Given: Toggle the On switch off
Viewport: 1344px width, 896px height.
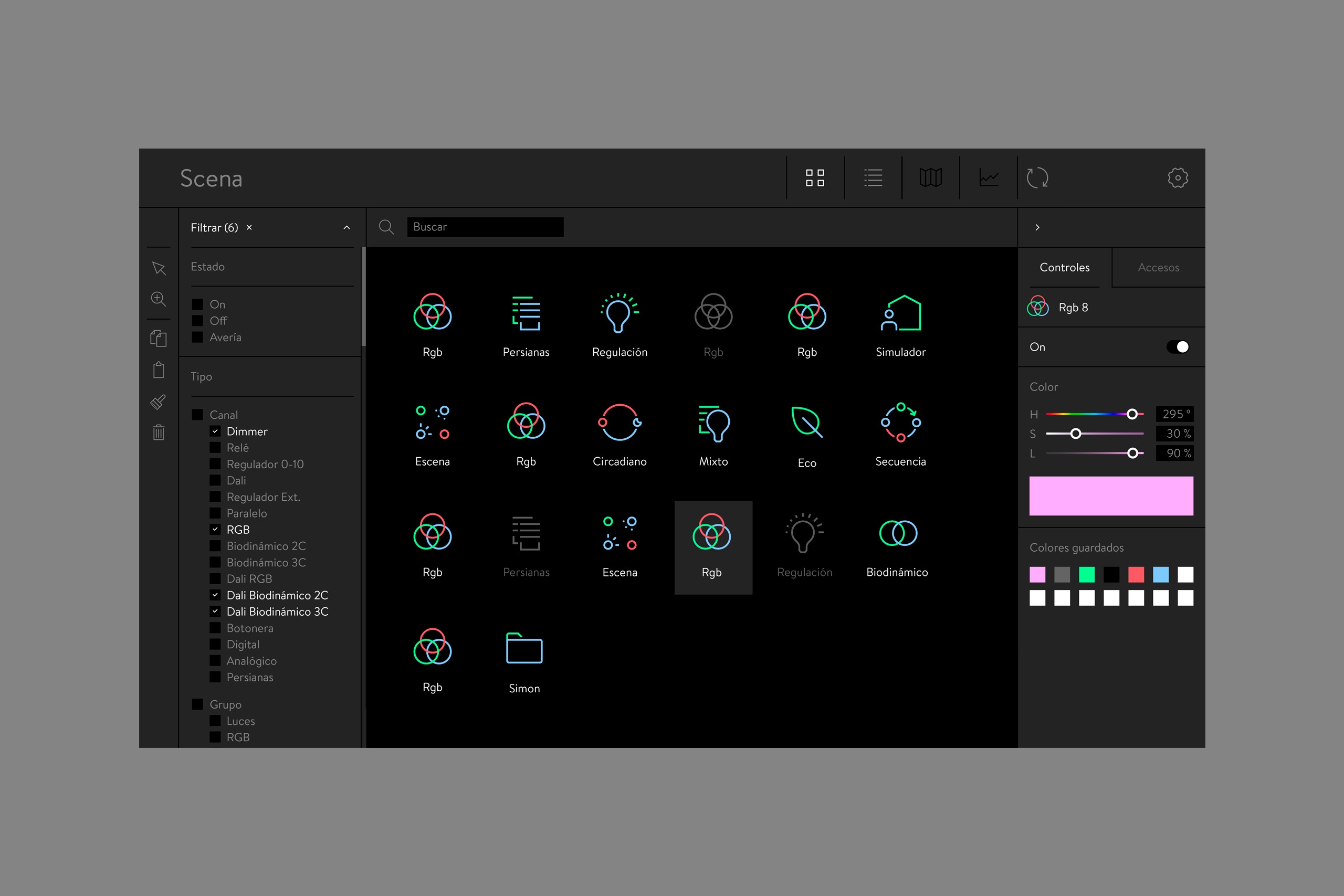Looking at the screenshot, I should point(1178,347).
